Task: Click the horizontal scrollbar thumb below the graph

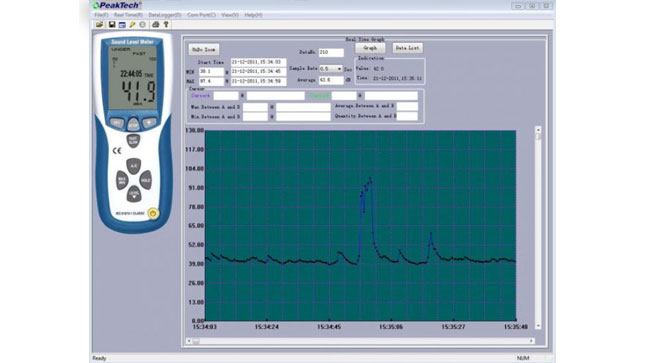Action: tap(196, 341)
